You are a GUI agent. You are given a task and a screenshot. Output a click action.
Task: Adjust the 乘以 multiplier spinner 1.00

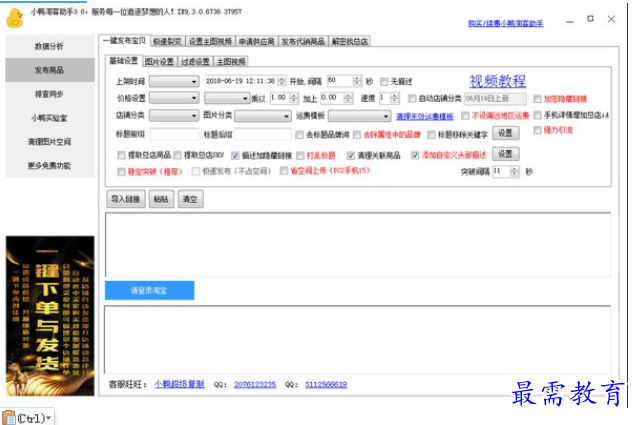(294, 98)
